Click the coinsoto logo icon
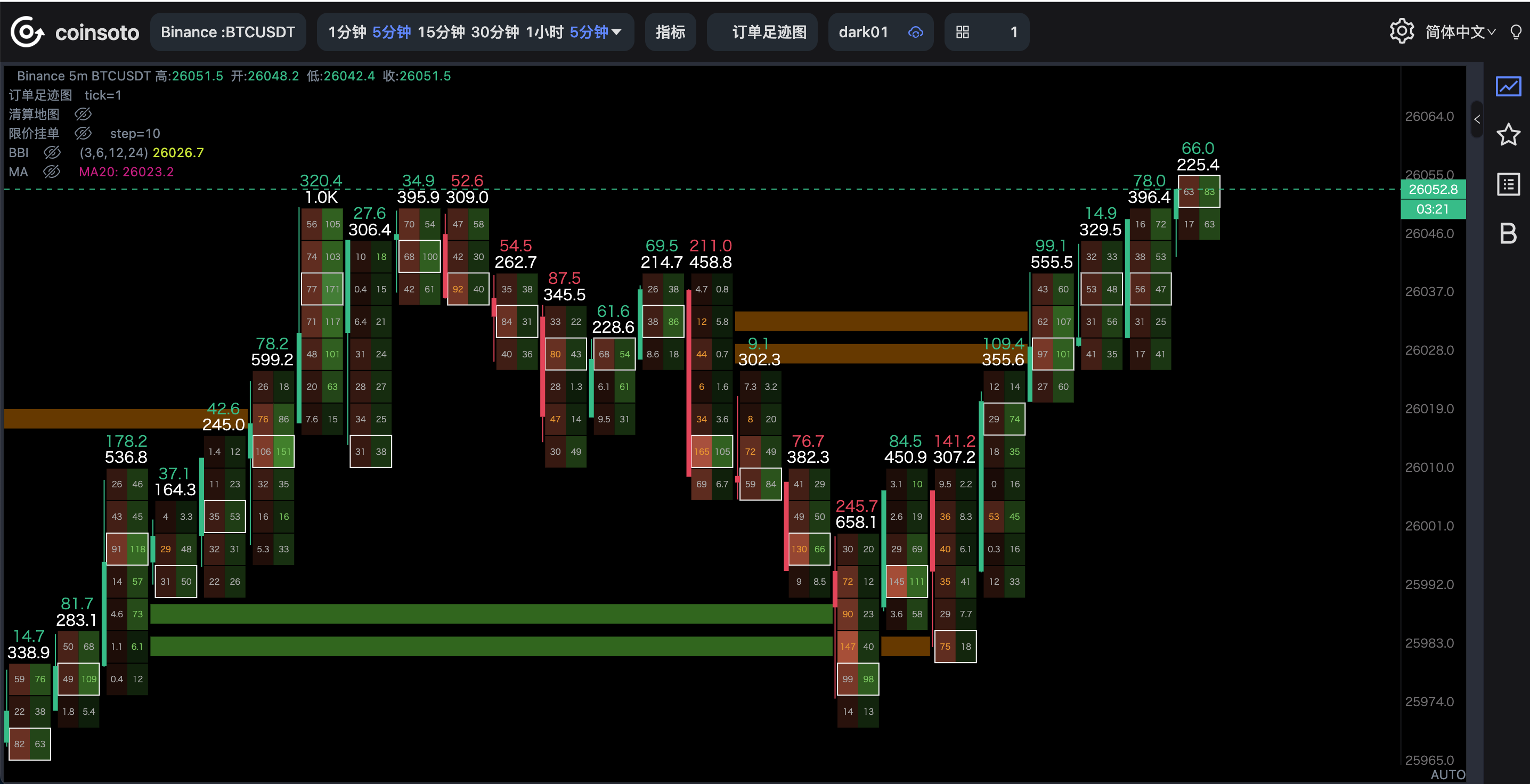This screenshot has height=784, width=1530. click(27, 32)
